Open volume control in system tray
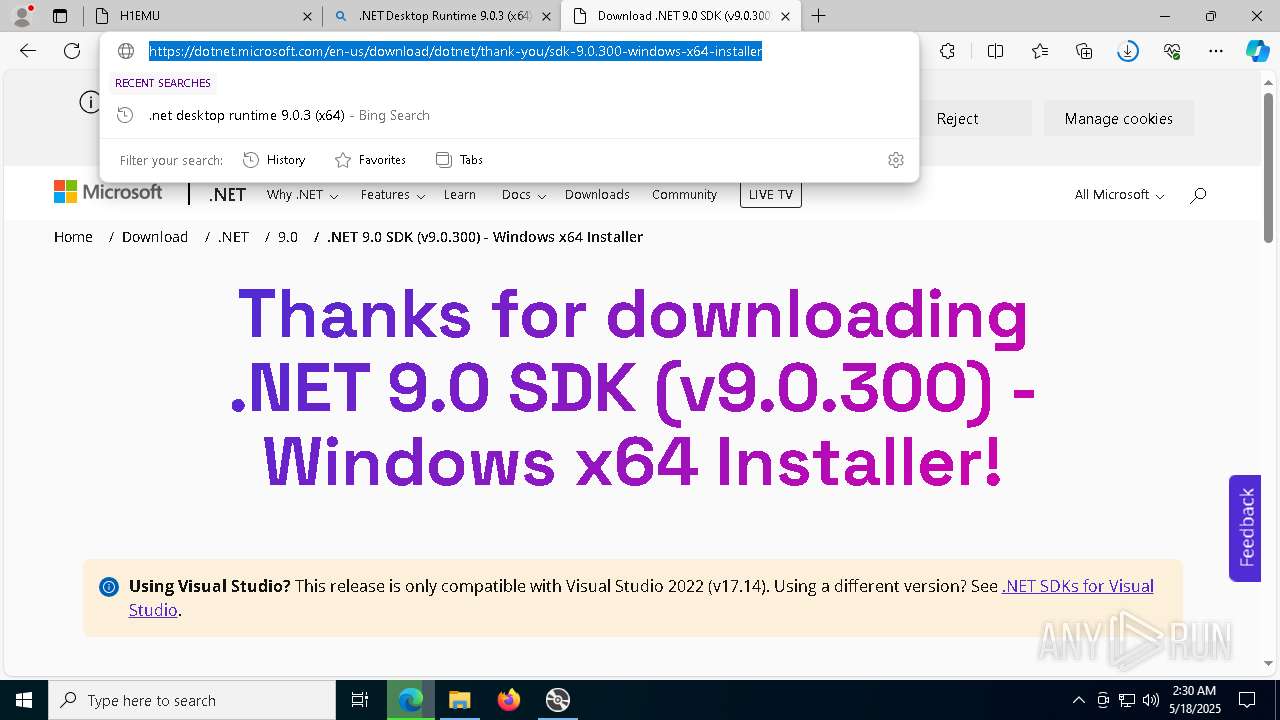1280x720 pixels. (x=1151, y=700)
